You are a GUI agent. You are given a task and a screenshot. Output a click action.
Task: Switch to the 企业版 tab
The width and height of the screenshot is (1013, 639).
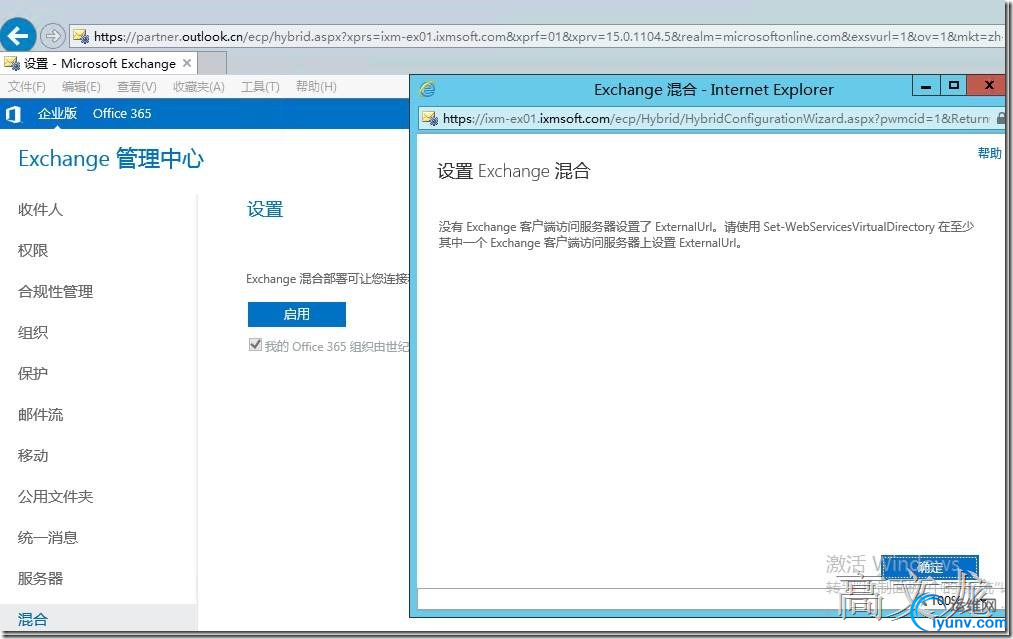click(57, 114)
